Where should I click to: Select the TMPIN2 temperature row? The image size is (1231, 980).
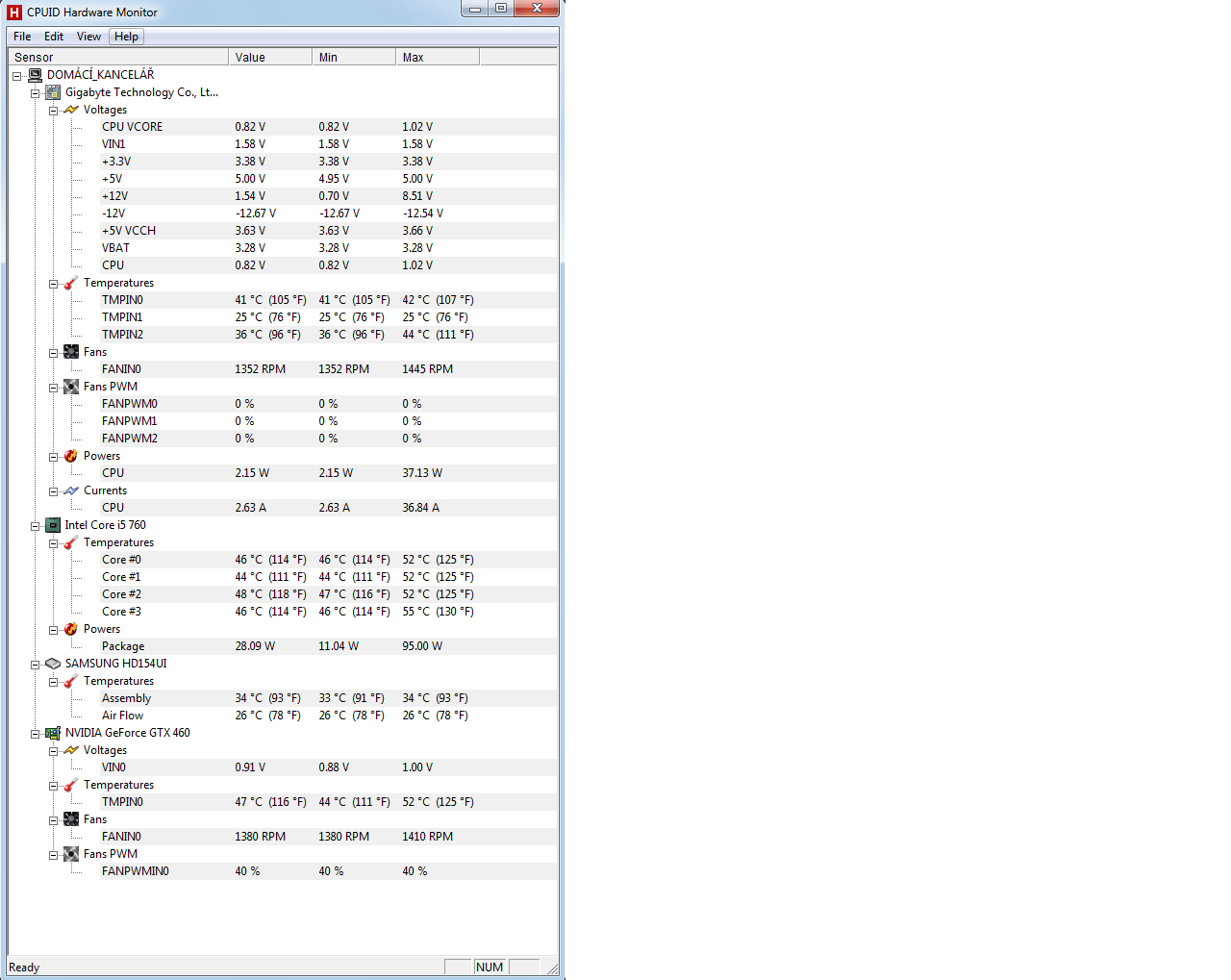(329, 335)
